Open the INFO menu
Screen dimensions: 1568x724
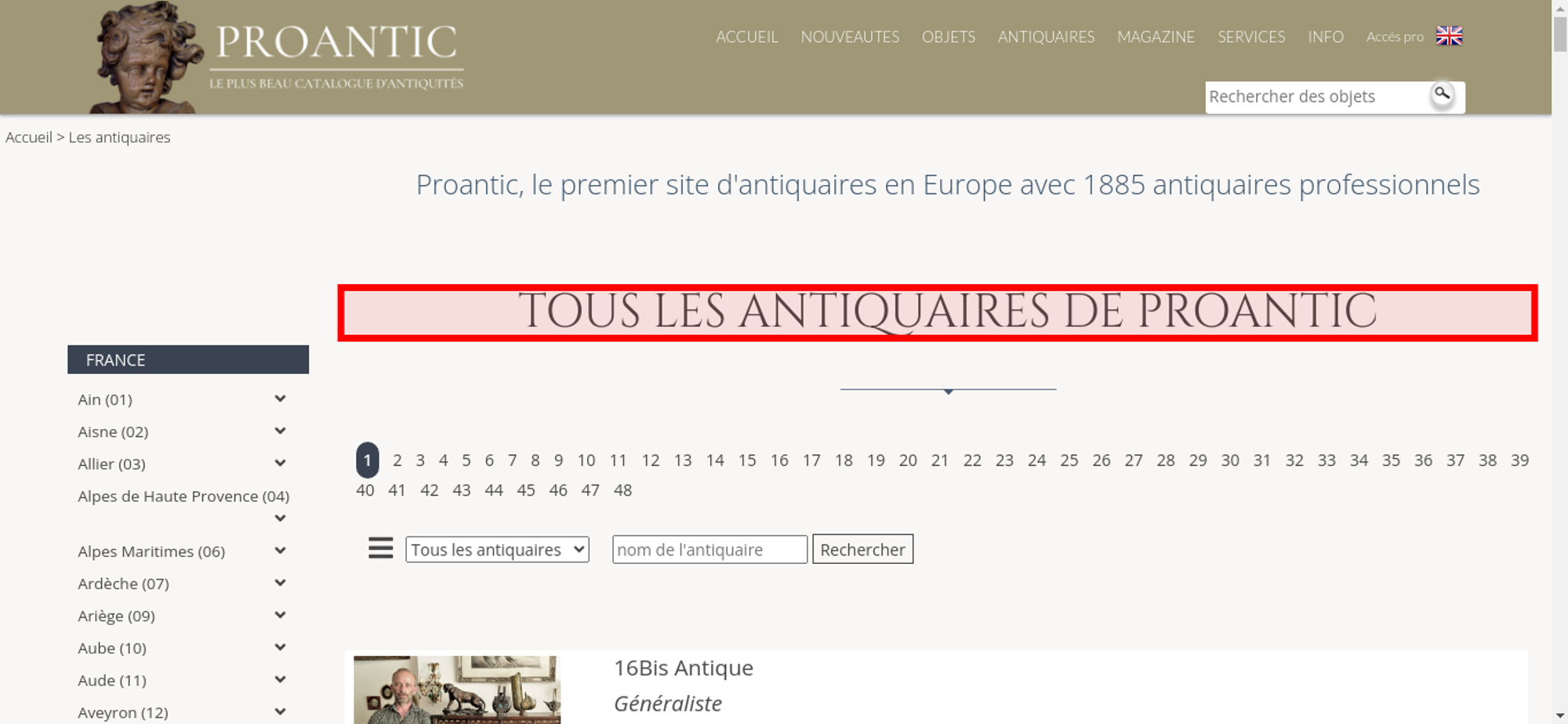tap(1326, 37)
